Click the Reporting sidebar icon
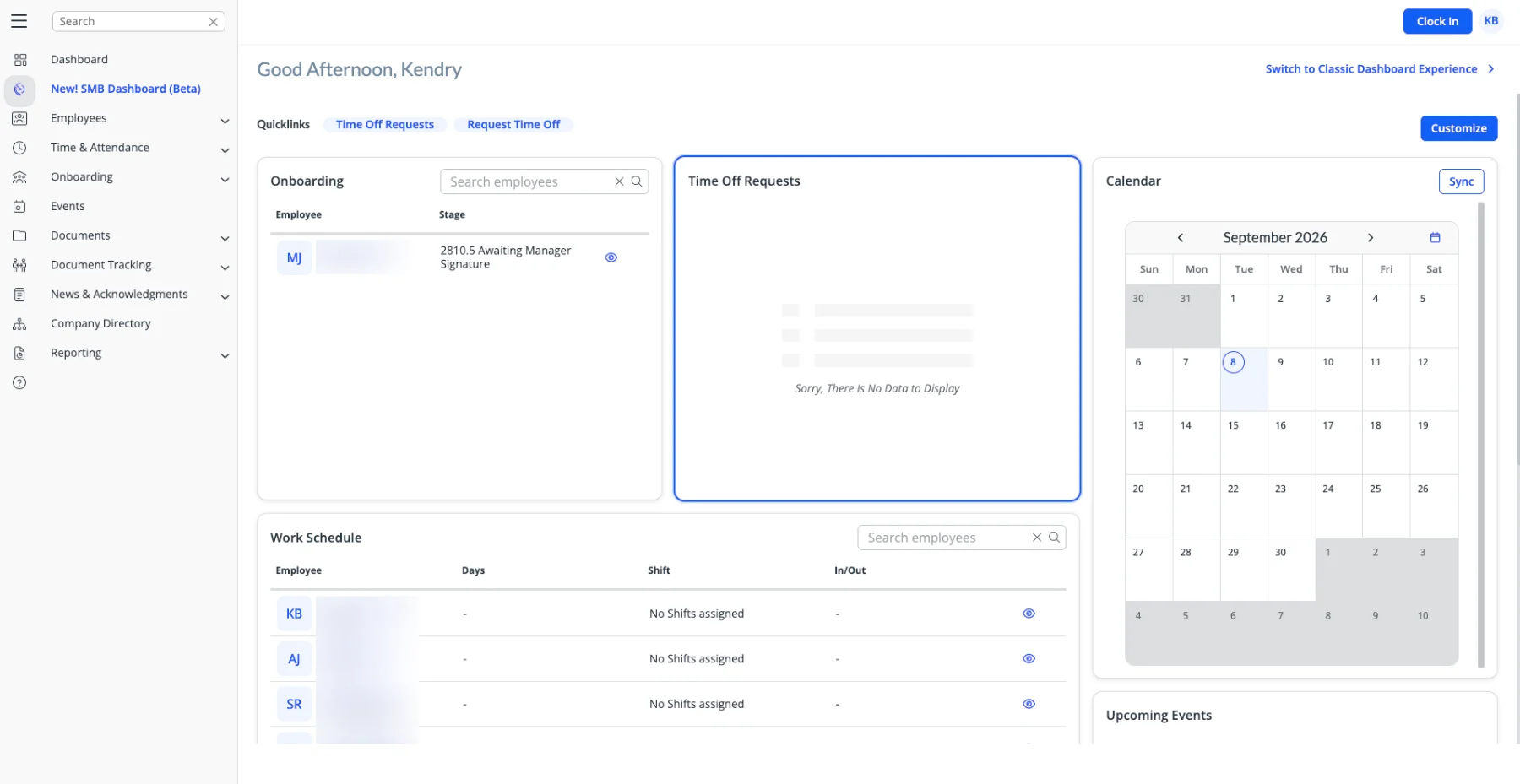 pos(20,354)
